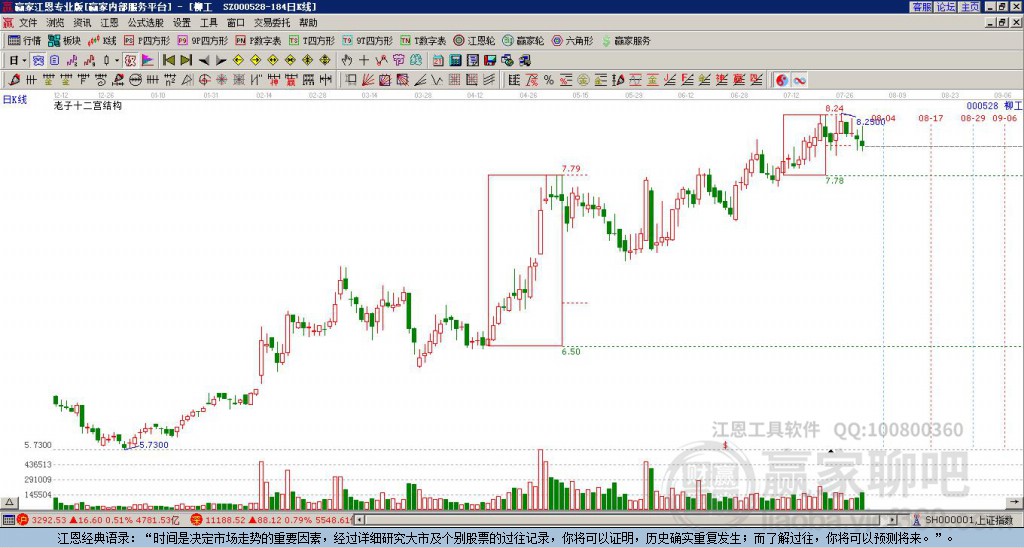This screenshot has width=1024, height=548.
Task: Open the P数字表 tool
Action: coord(258,40)
